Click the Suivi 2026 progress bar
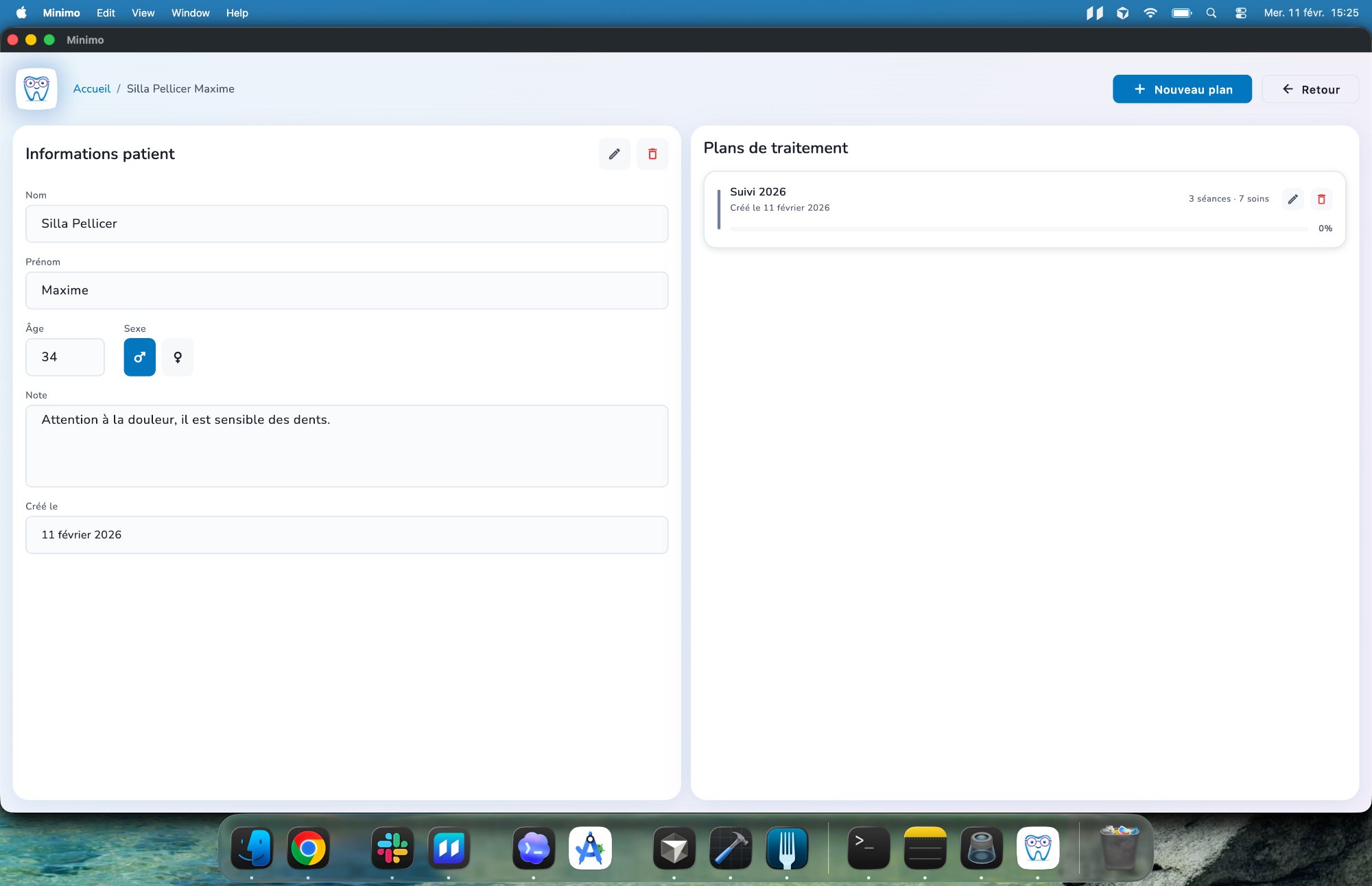The height and width of the screenshot is (886, 1372). [1019, 228]
